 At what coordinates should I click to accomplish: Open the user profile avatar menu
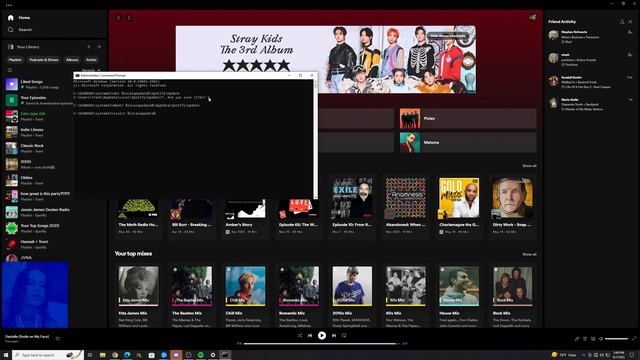[x=532, y=18]
